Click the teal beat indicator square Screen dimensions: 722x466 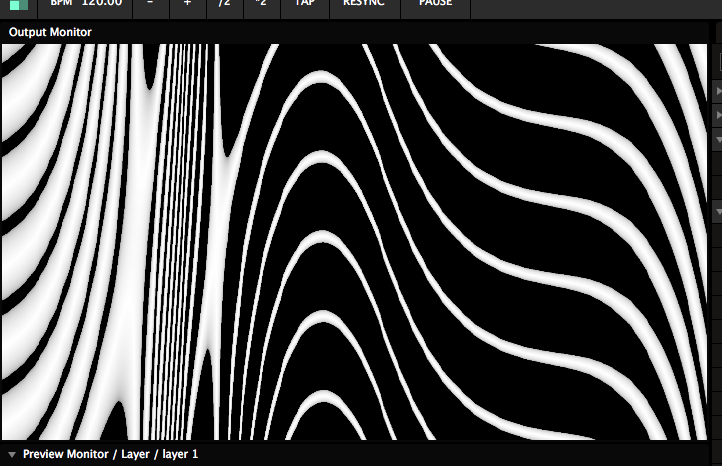19,5
